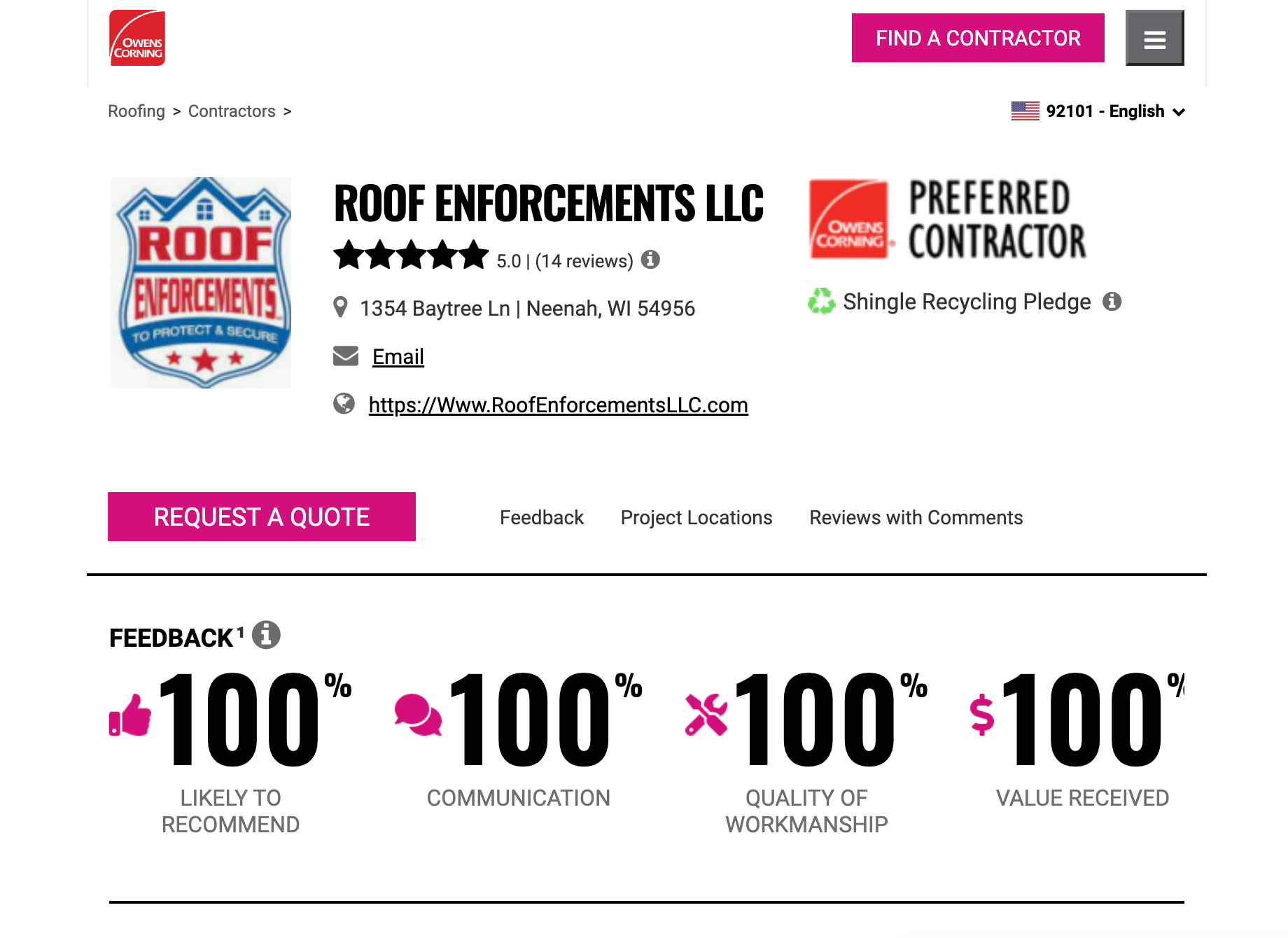Open the hamburger menu
1288x938 pixels.
click(1154, 38)
